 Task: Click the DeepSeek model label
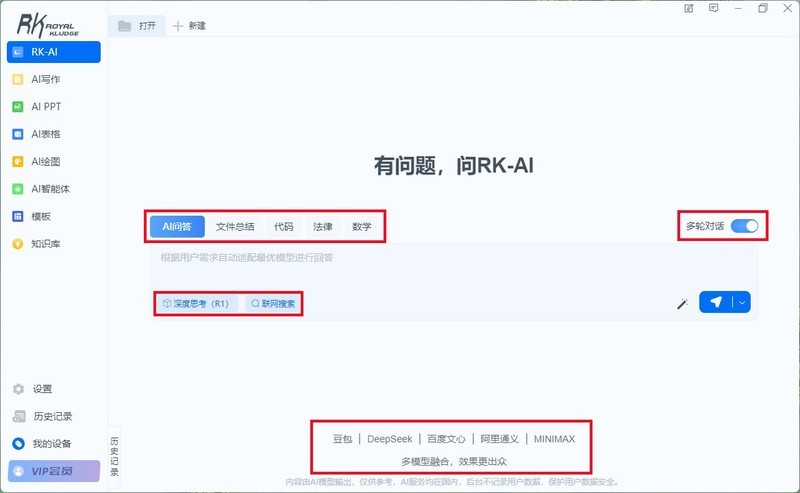click(389, 439)
